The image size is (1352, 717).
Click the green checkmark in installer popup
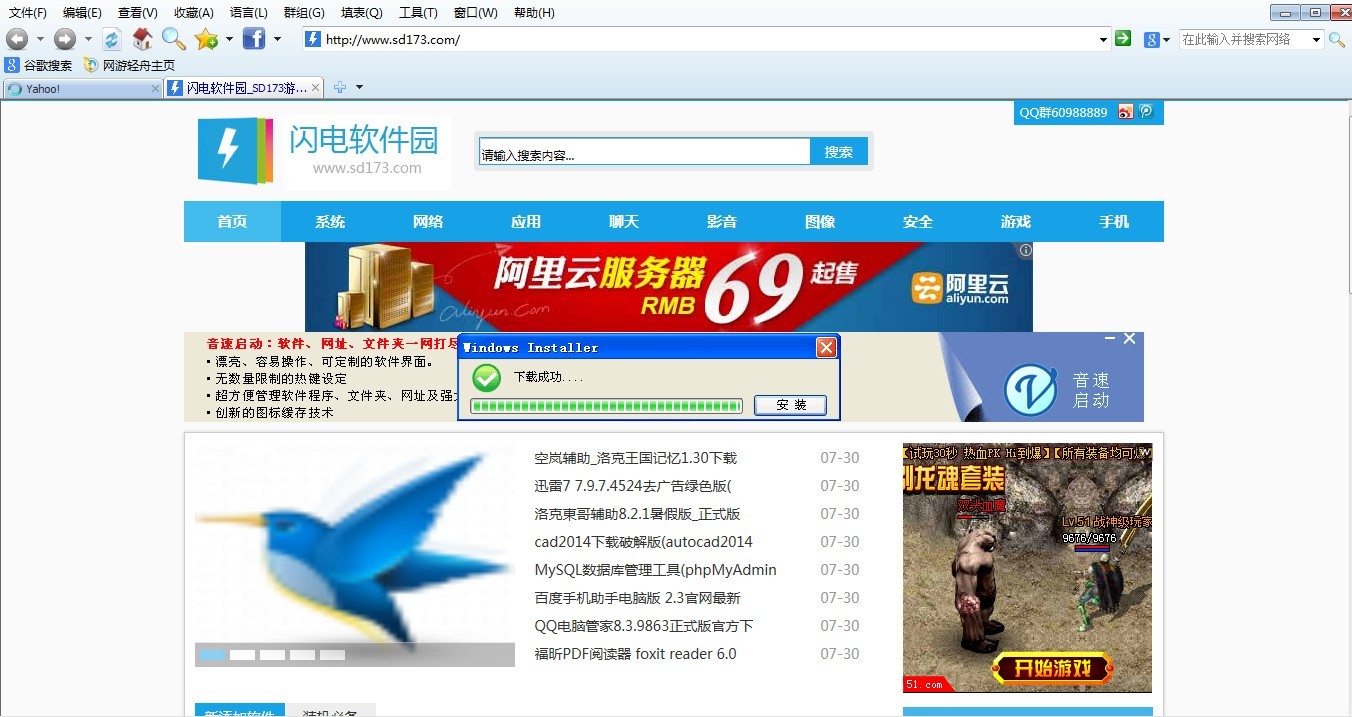[486, 377]
